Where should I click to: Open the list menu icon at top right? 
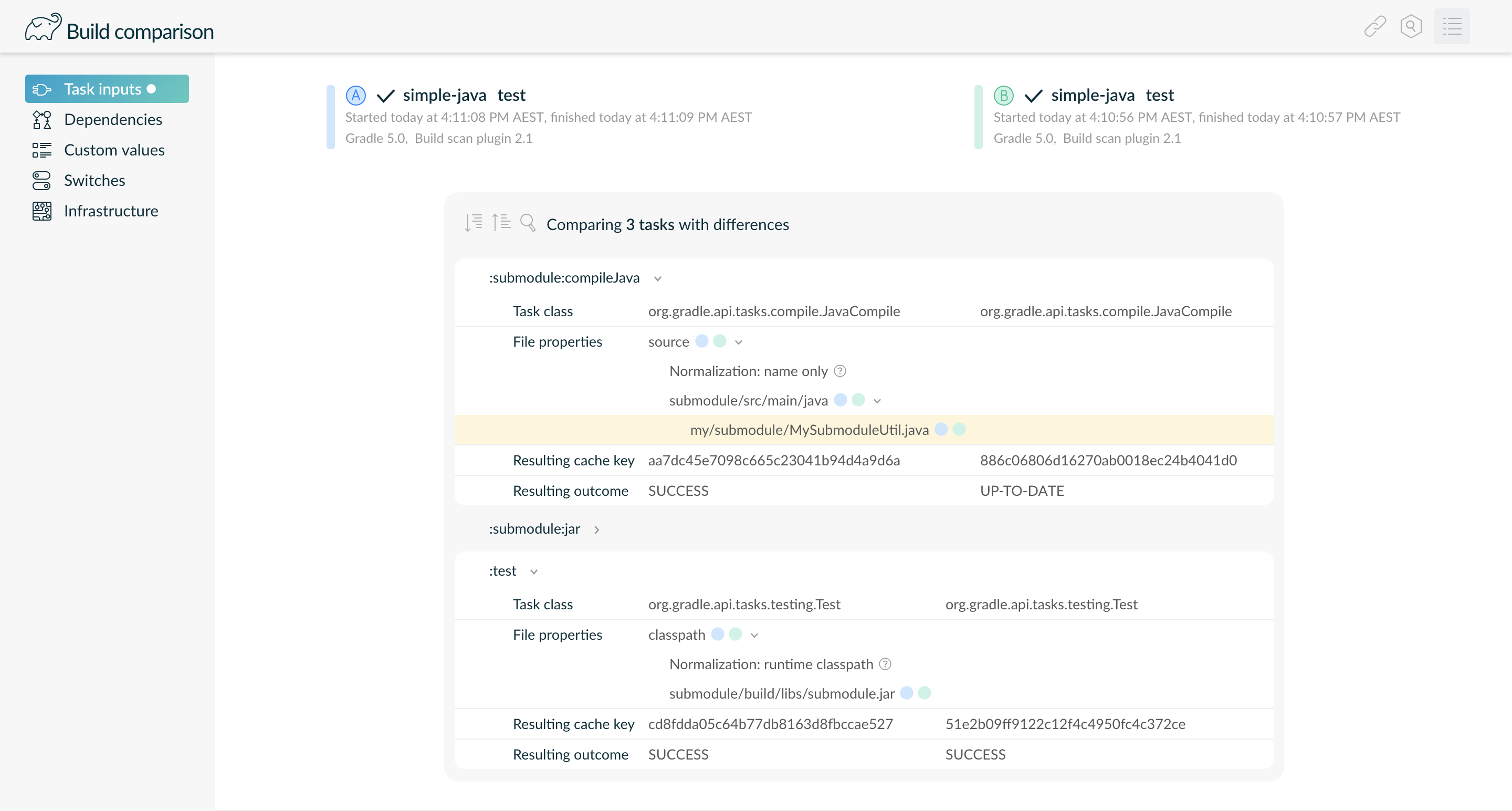tap(1452, 26)
